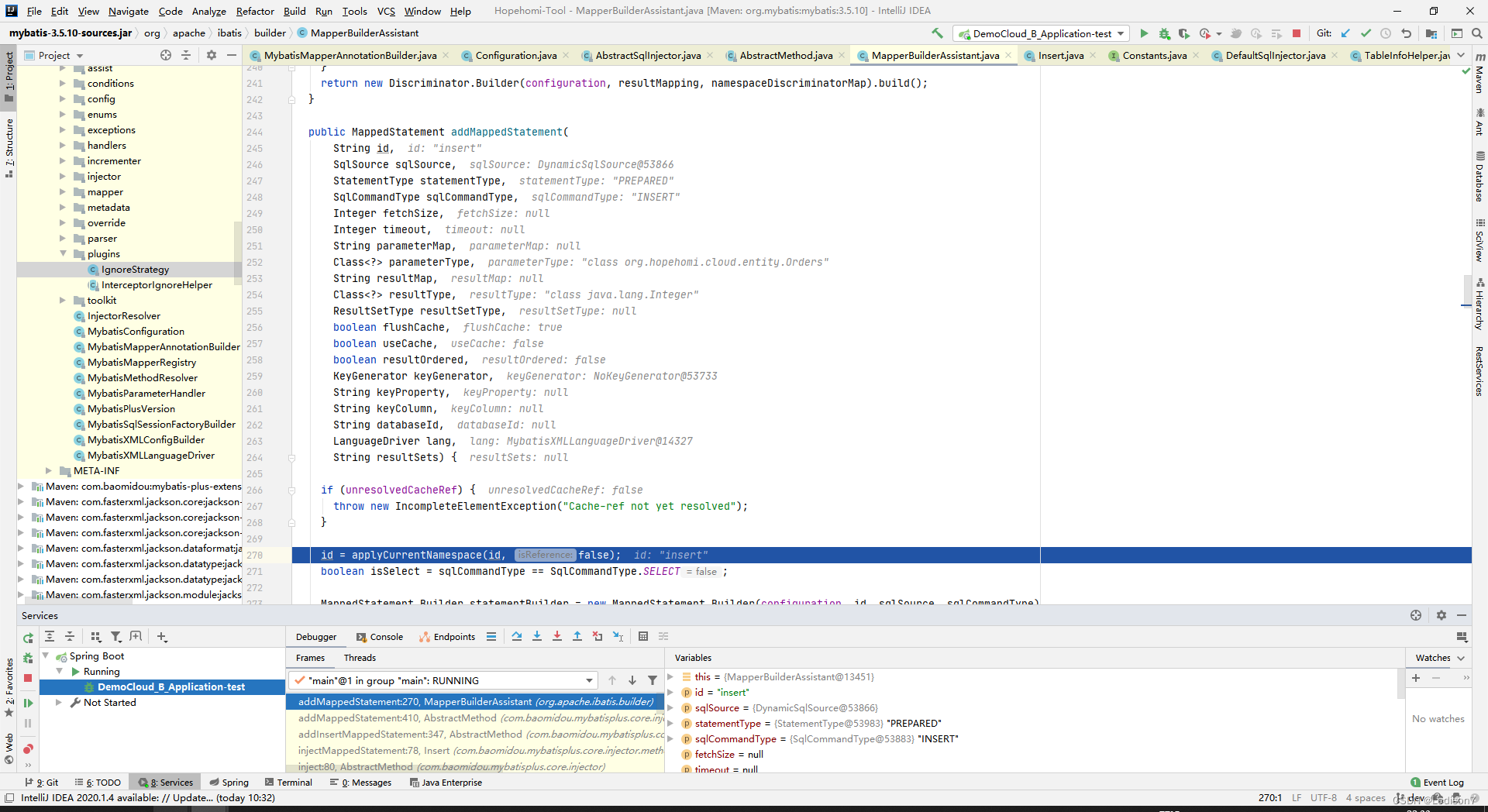Switch to the Console tab in the debugger
The image size is (1488, 812).
tap(380, 637)
